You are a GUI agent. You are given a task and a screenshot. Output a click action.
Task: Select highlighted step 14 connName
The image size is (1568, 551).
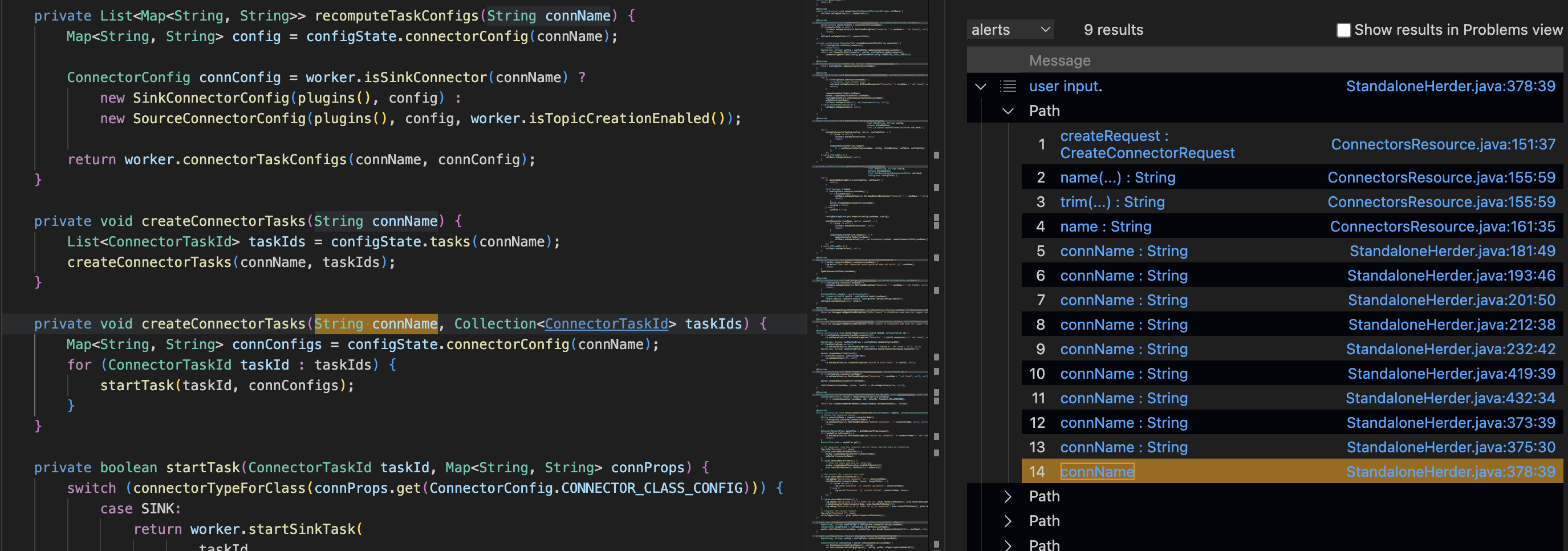[1097, 471]
